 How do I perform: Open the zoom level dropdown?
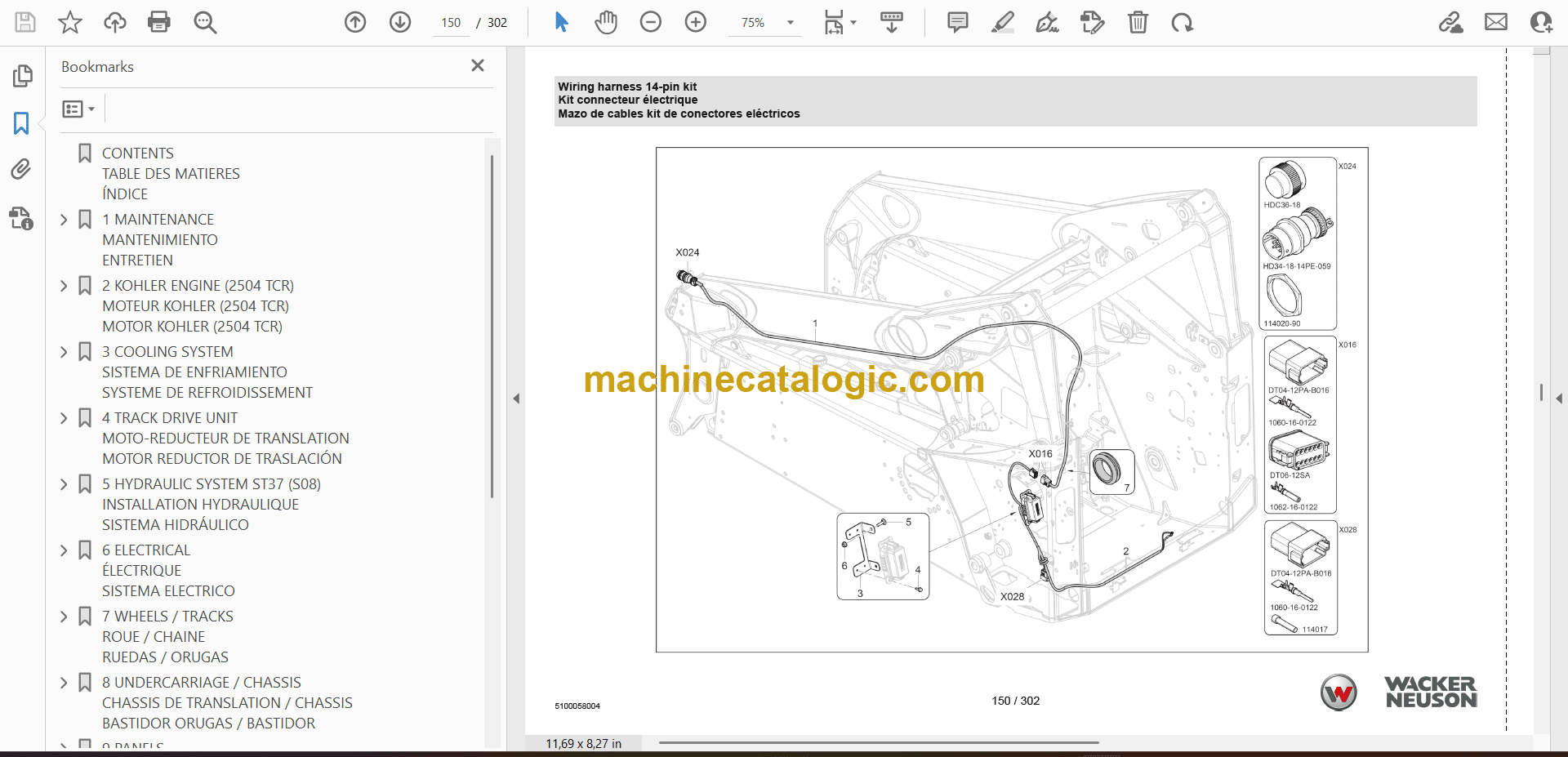tap(790, 23)
